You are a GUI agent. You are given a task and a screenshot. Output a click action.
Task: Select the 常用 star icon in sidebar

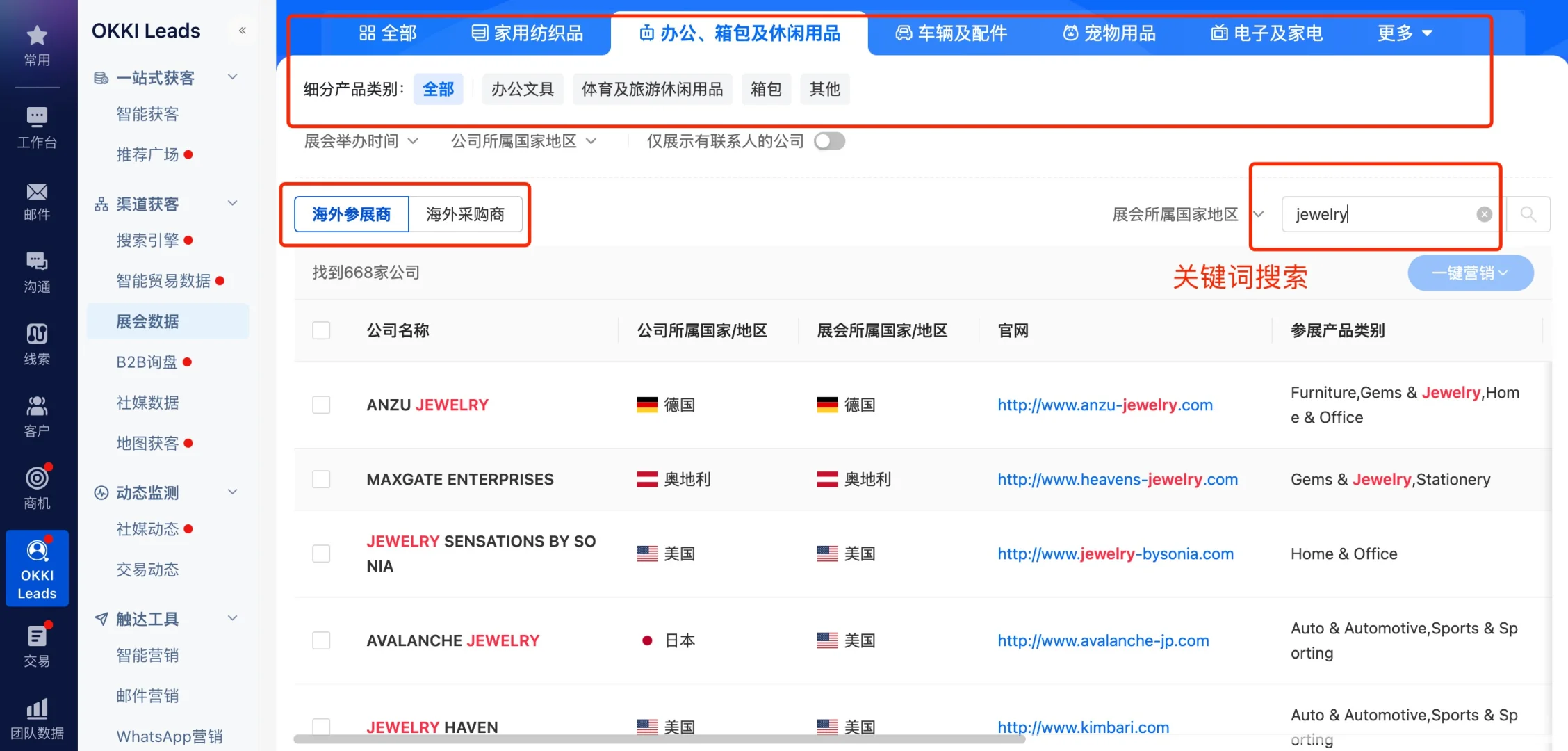click(36, 45)
